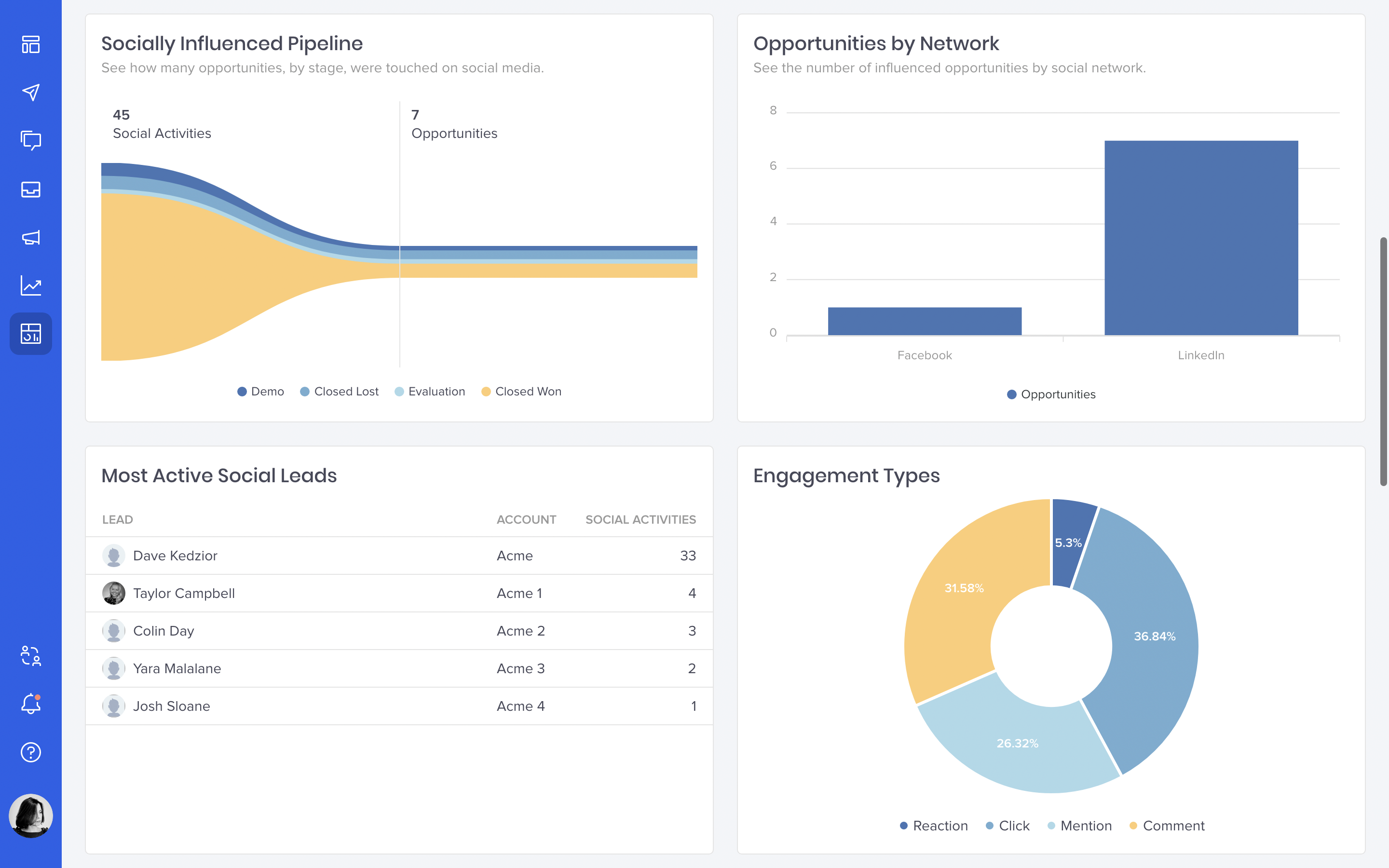Toggle the Closed Won legend item
Image resolution: width=1389 pixels, height=868 pixels.
tap(521, 392)
